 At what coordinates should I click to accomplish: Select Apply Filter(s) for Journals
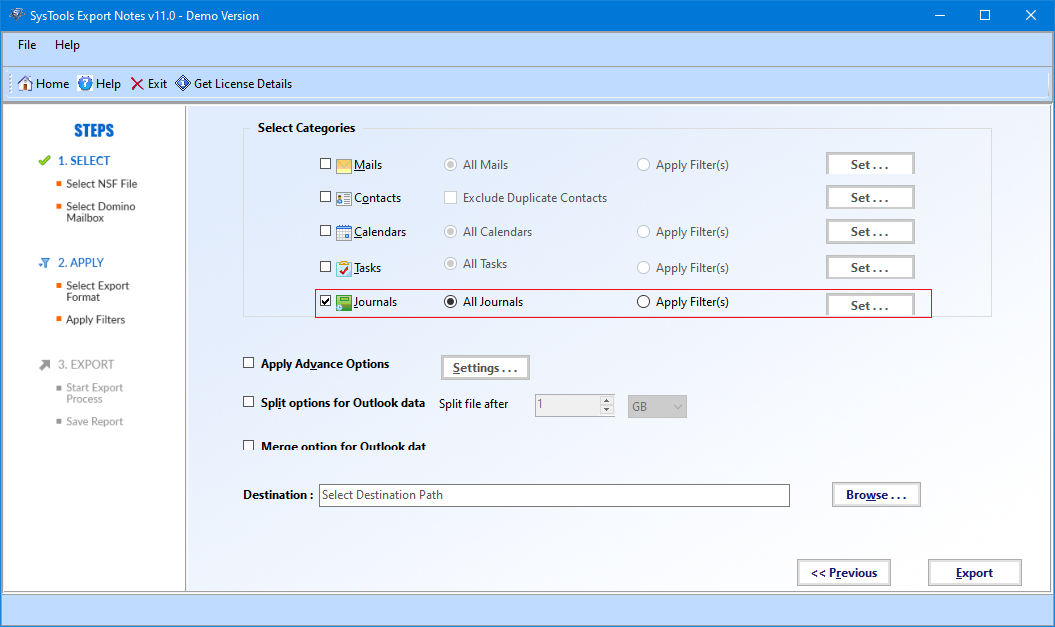(643, 302)
